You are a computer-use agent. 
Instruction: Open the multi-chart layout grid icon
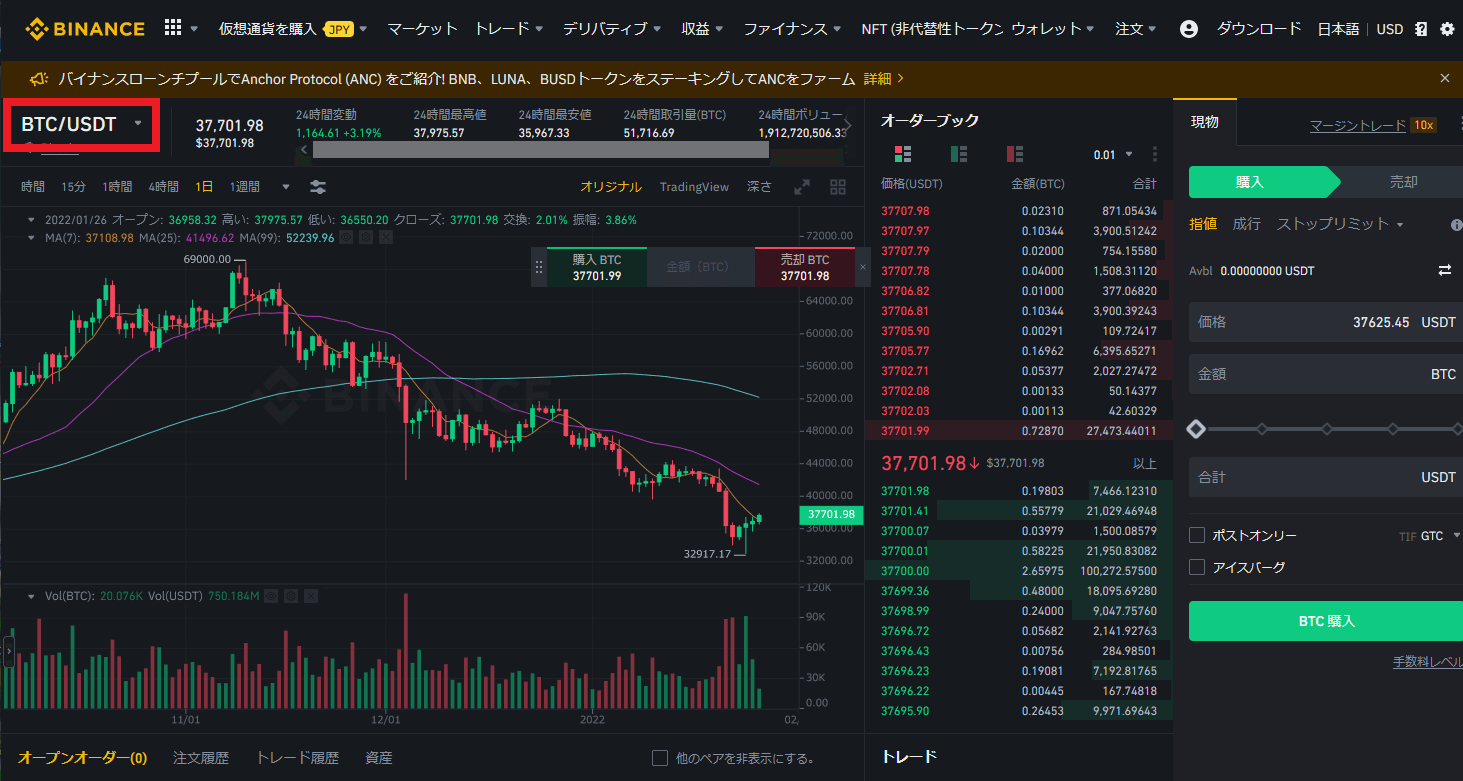[838, 187]
